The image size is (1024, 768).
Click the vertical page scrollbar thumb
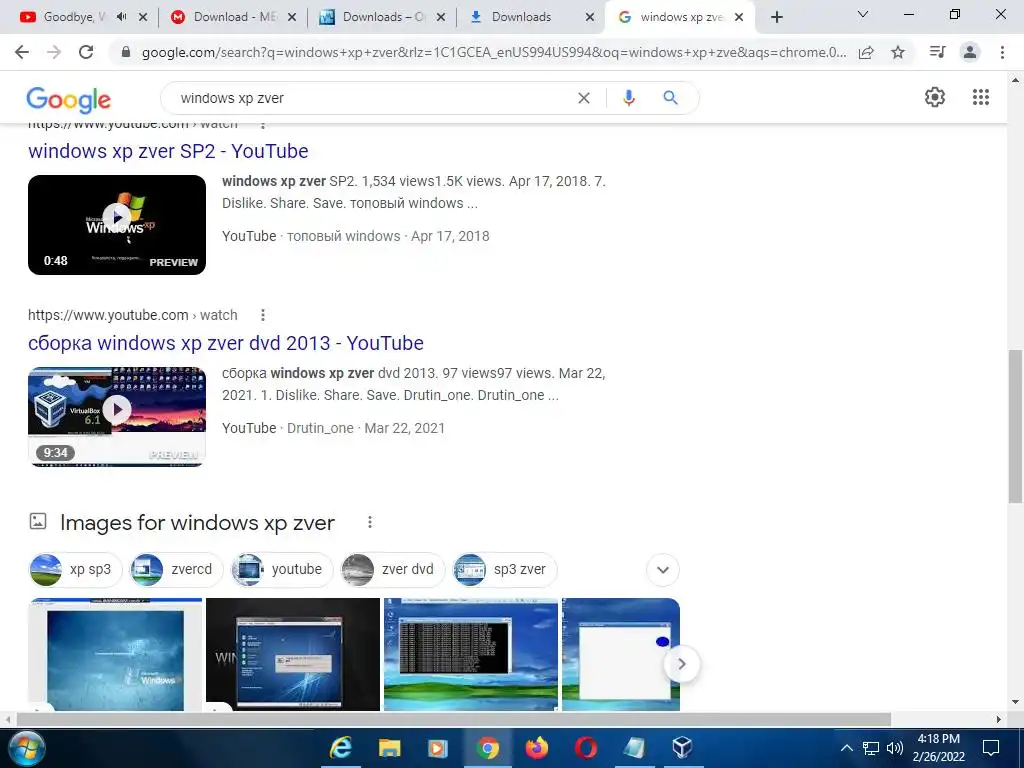1015,426
